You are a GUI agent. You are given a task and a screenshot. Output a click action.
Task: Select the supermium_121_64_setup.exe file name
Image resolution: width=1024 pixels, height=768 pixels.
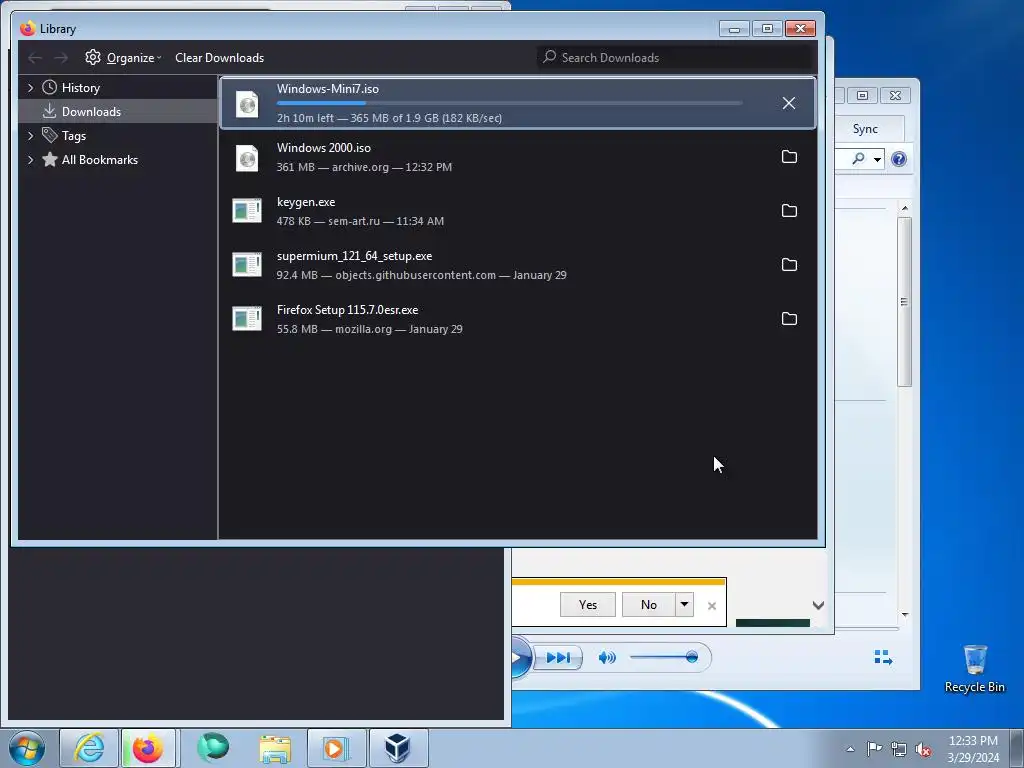(x=354, y=256)
